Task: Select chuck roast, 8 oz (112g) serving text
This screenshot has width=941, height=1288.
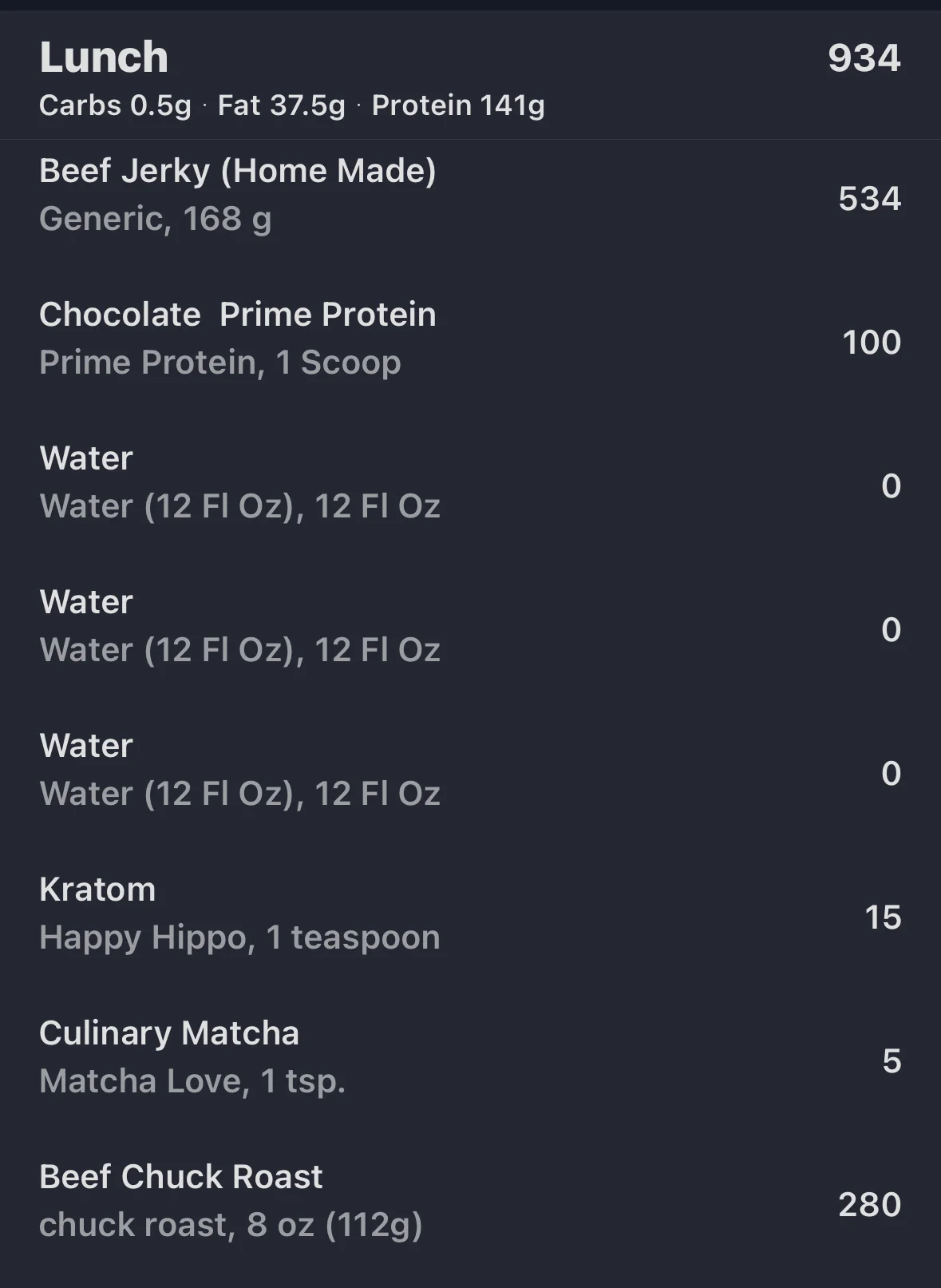Action: (231, 1226)
